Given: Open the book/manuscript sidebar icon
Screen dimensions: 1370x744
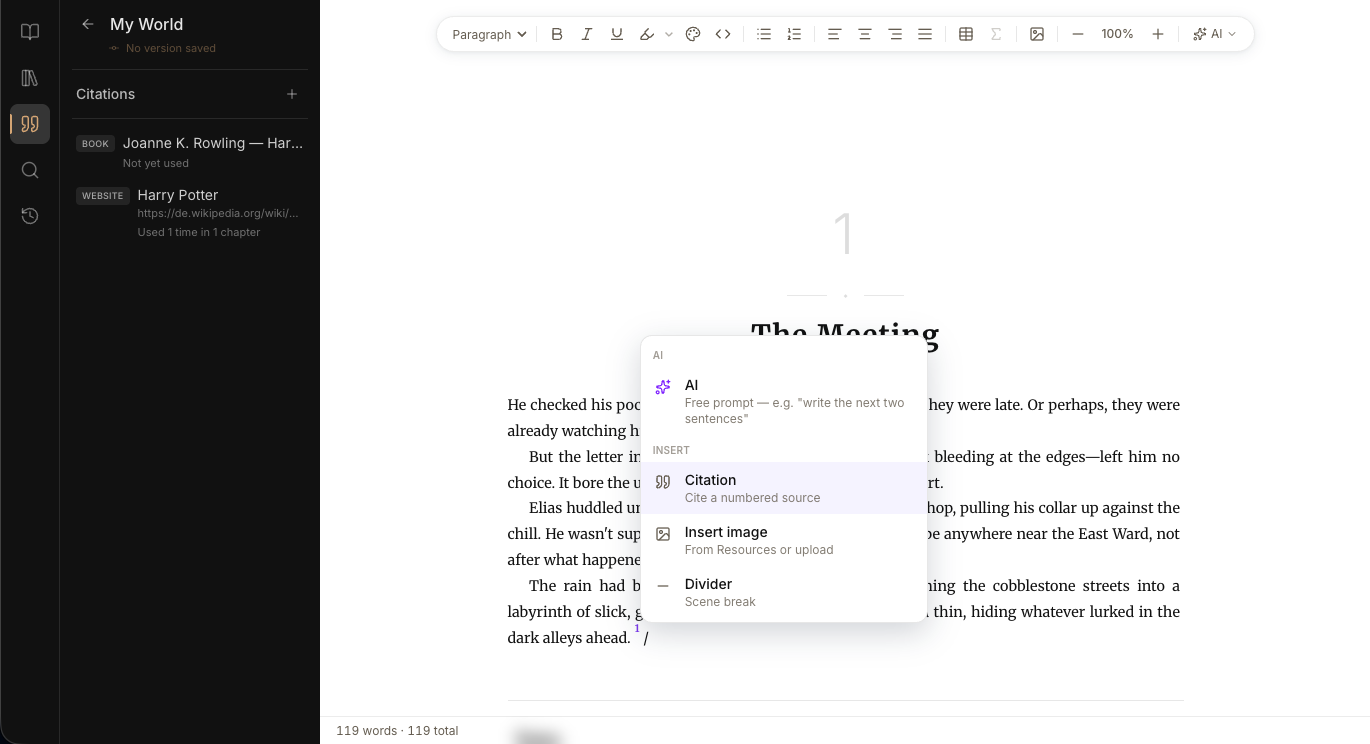Looking at the screenshot, I should coord(30,32).
